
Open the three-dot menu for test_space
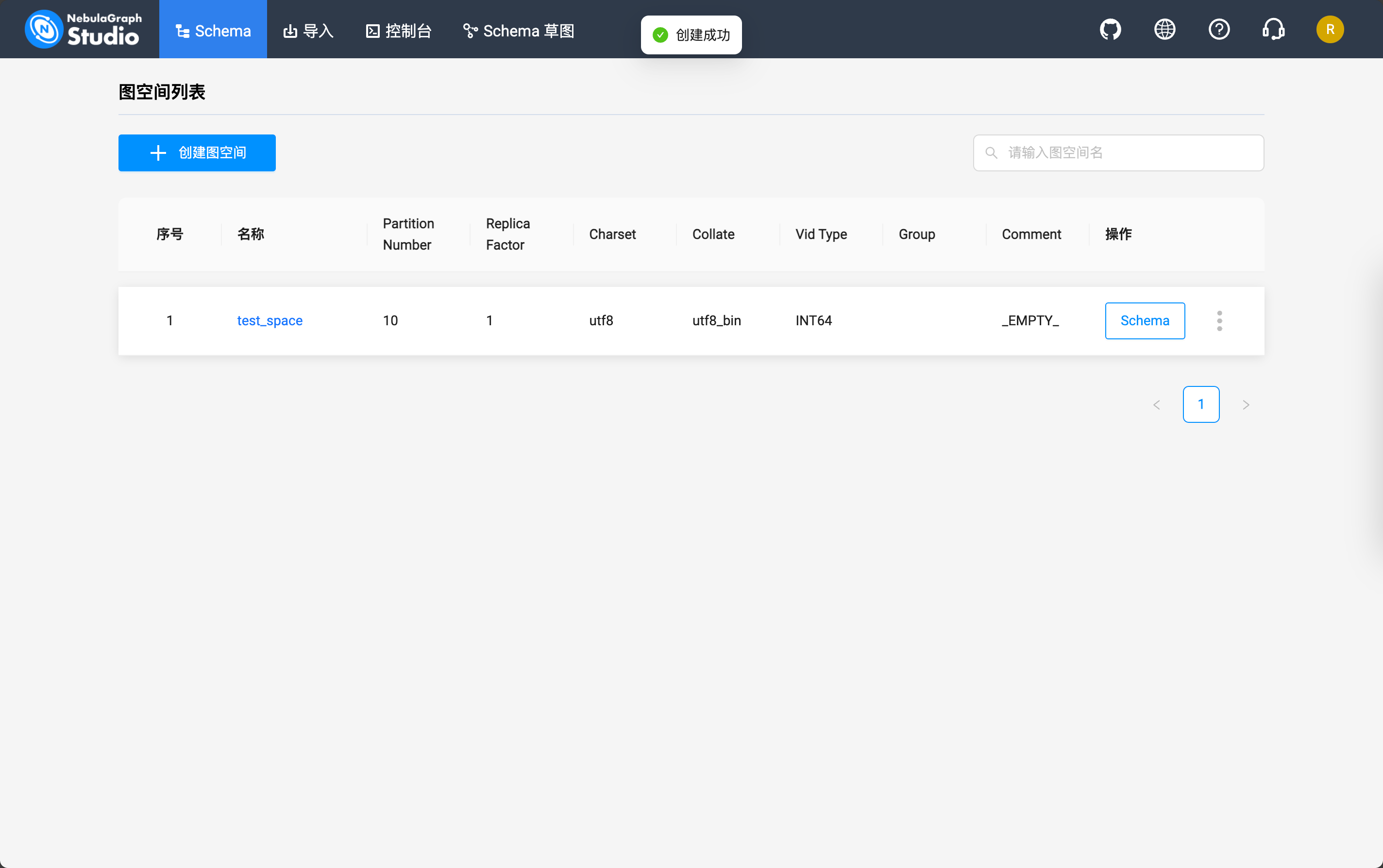1219,321
